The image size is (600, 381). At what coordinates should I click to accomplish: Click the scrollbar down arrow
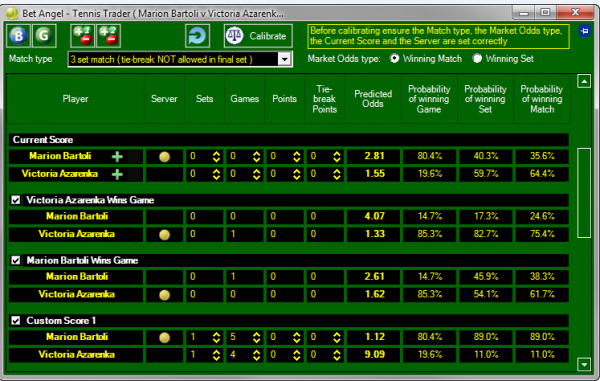(584, 365)
